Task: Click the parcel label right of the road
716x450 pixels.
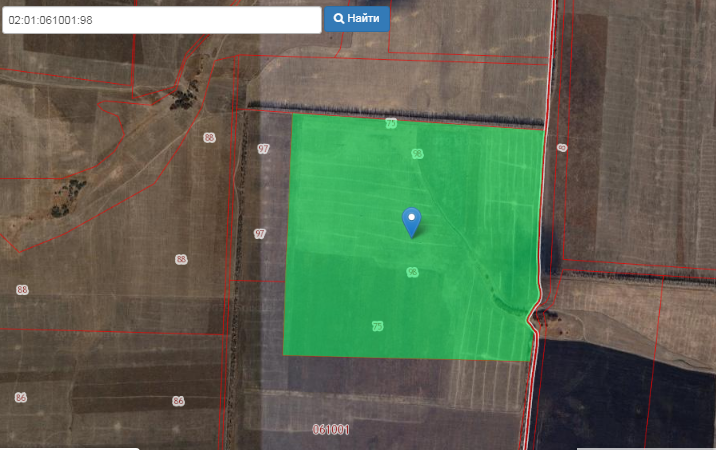Action: [x=562, y=148]
